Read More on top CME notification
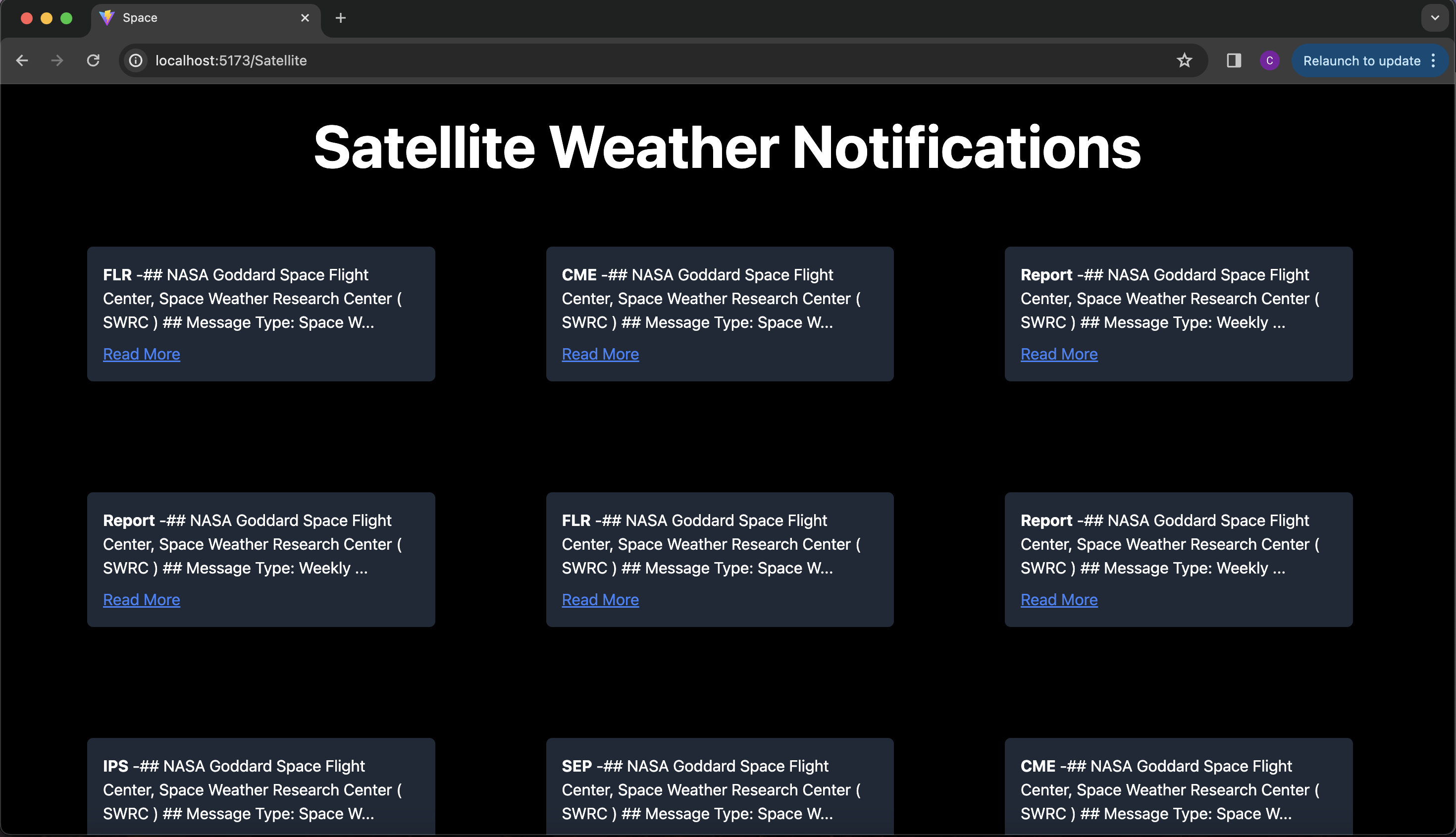1456x837 pixels. [x=600, y=354]
